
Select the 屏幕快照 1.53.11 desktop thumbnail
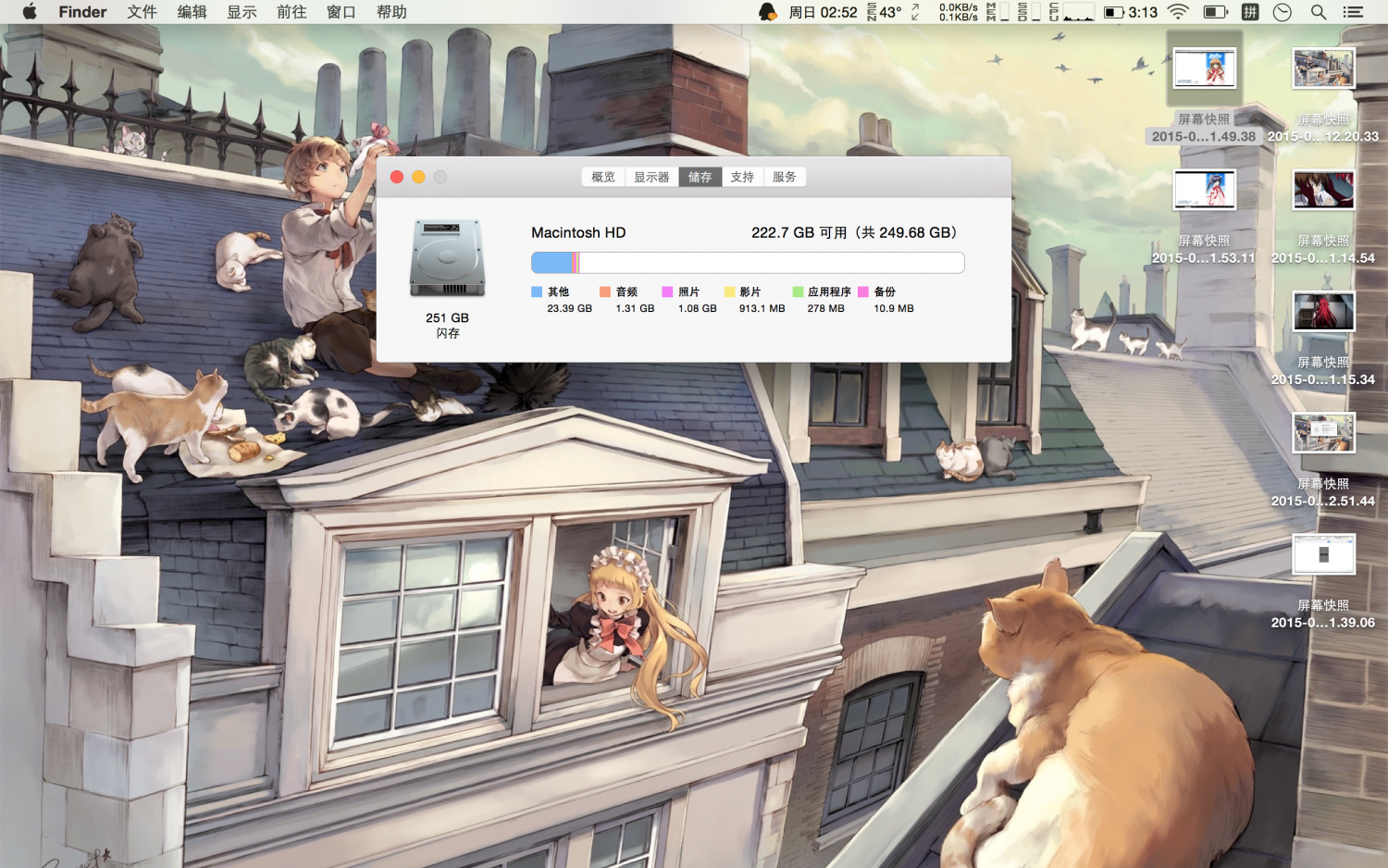(x=1204, y=190)
